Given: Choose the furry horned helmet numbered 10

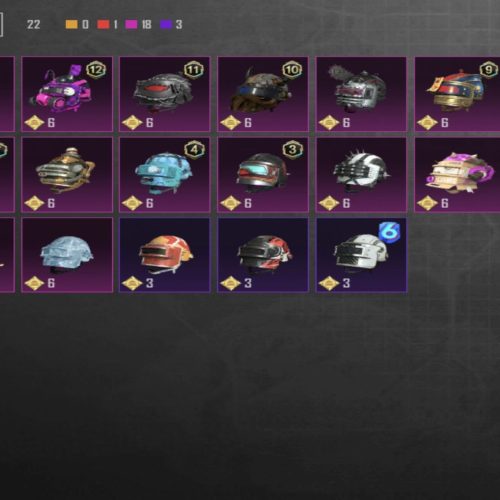Looking at the screenshot, I should (263, 94).
